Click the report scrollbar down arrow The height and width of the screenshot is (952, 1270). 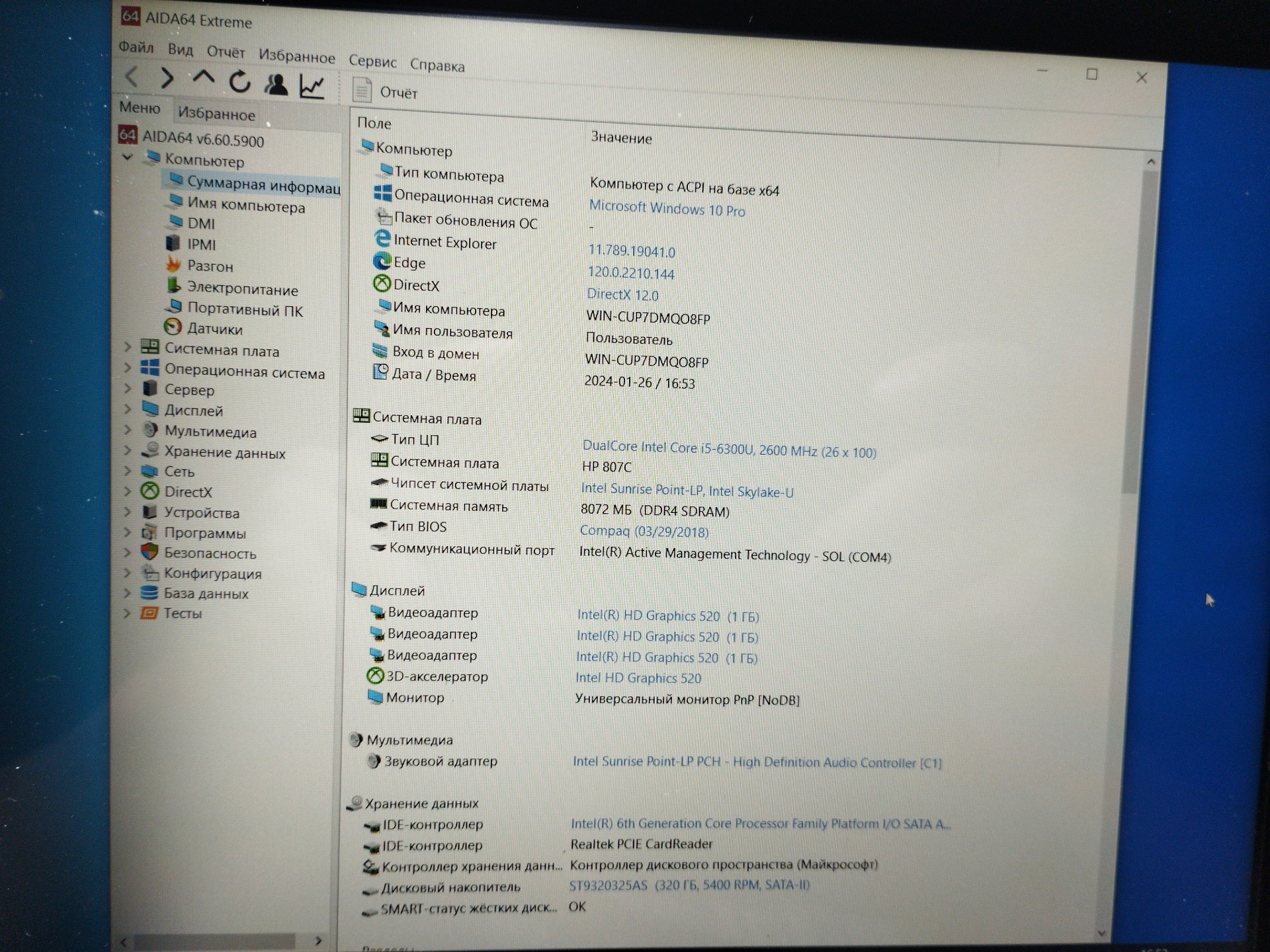coord(1102,933)
